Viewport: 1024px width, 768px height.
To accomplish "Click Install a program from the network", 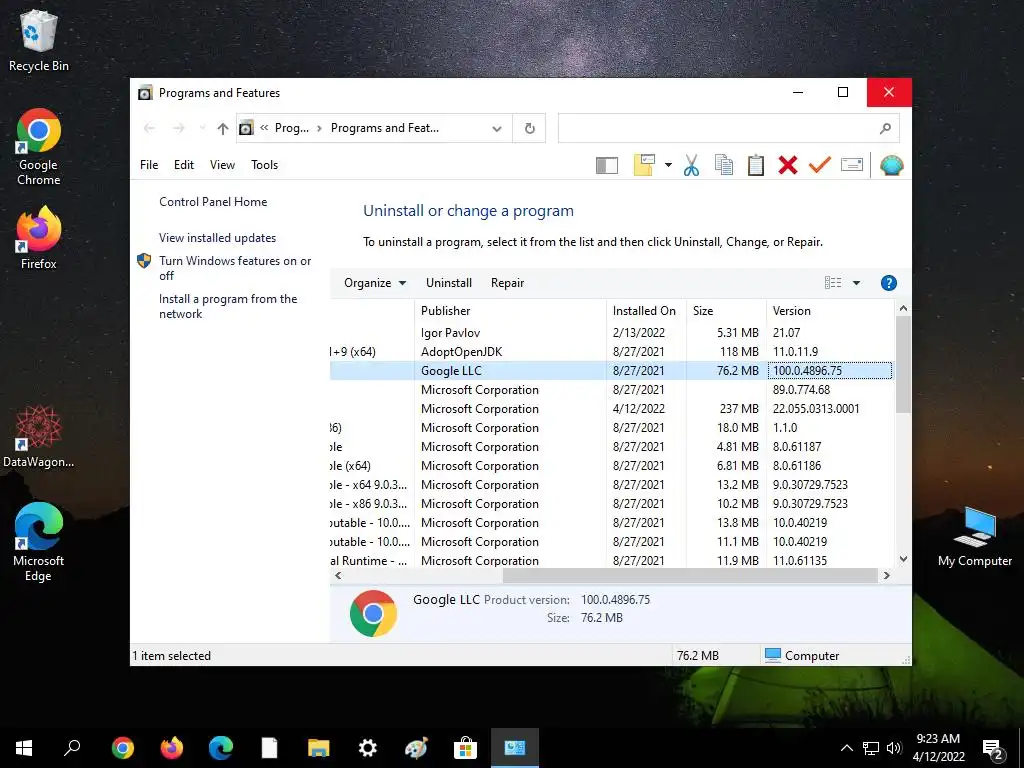I will click(x=228, y=306).
